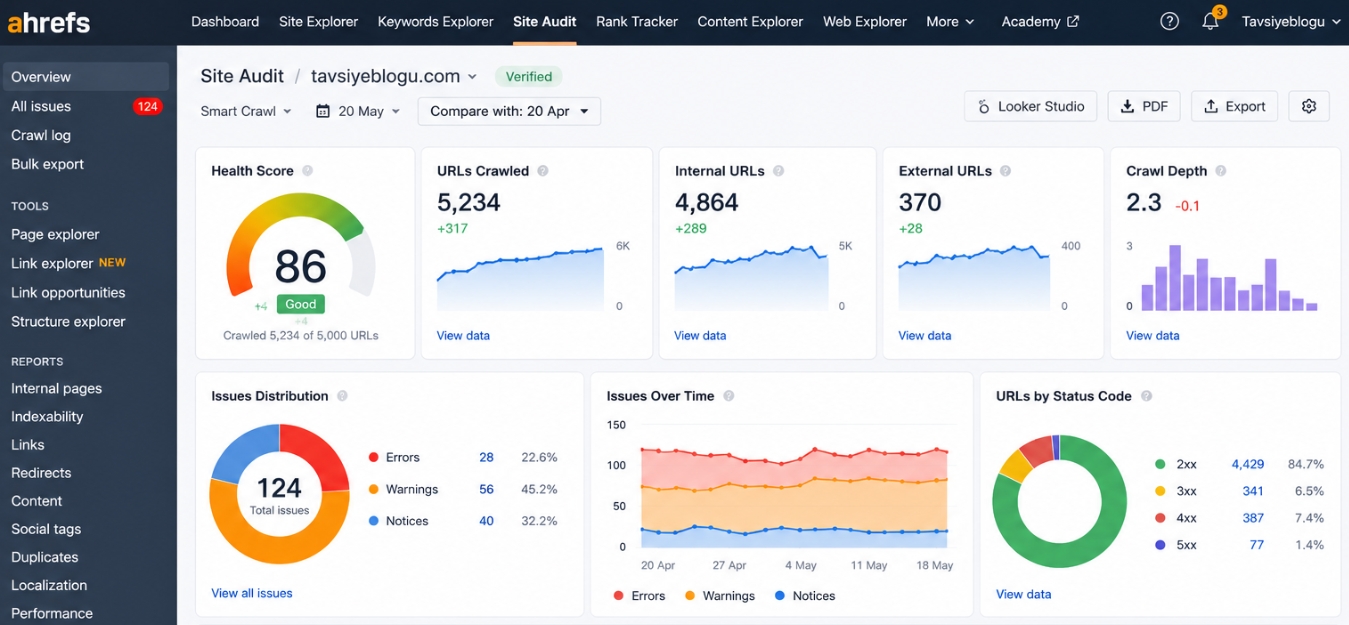Viewport: 1349px width, 625px height.
Task: Open the 20 May date dropdown
Action: point(358,111)
